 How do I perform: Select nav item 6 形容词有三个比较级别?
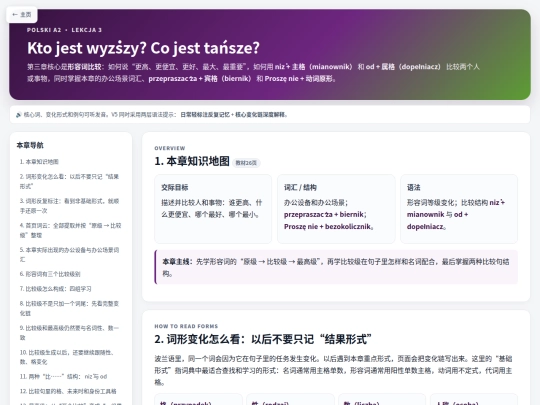(x=50, y=274)
